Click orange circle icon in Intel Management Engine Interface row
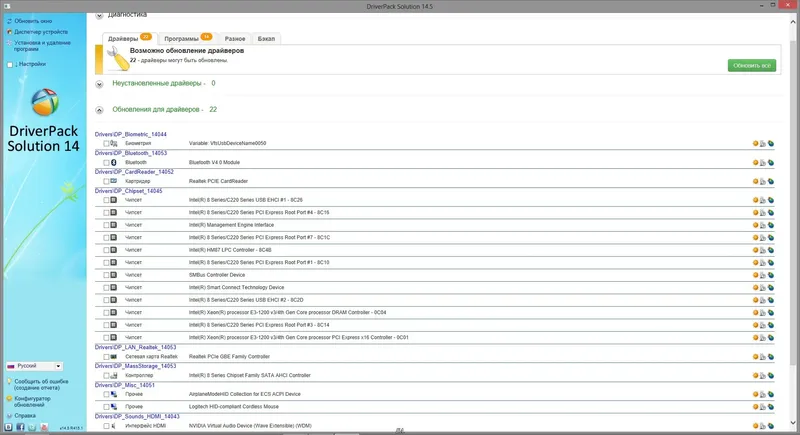This screenshot has width=800, height=435. point(755,225)
